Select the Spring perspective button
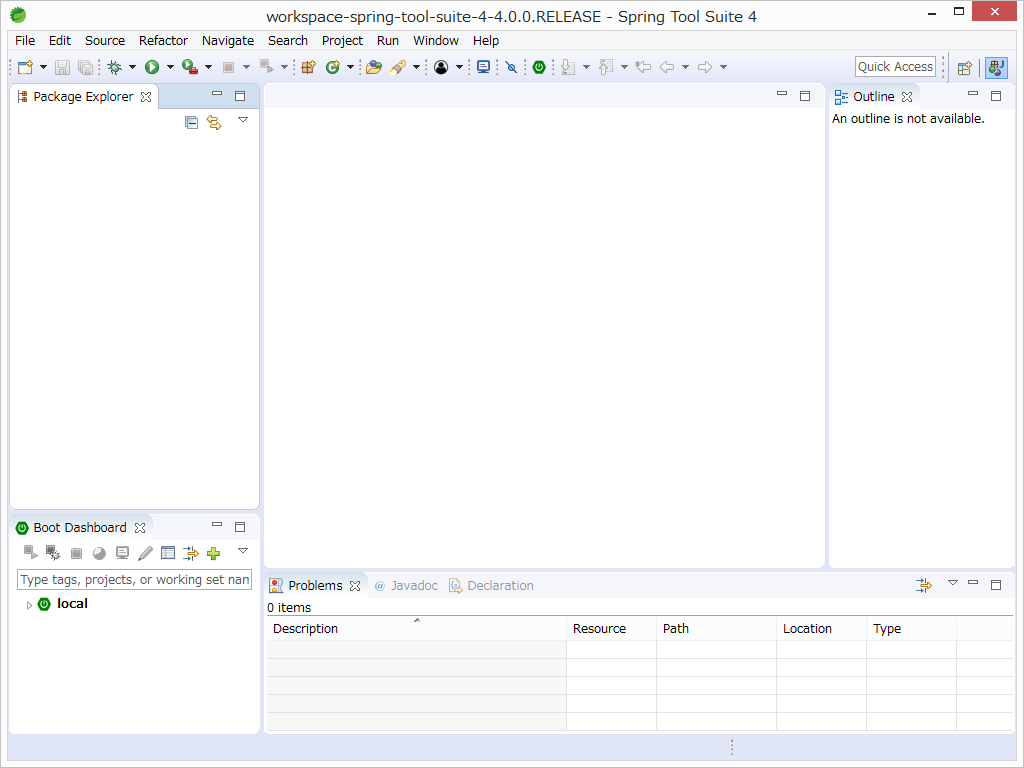 996,68
